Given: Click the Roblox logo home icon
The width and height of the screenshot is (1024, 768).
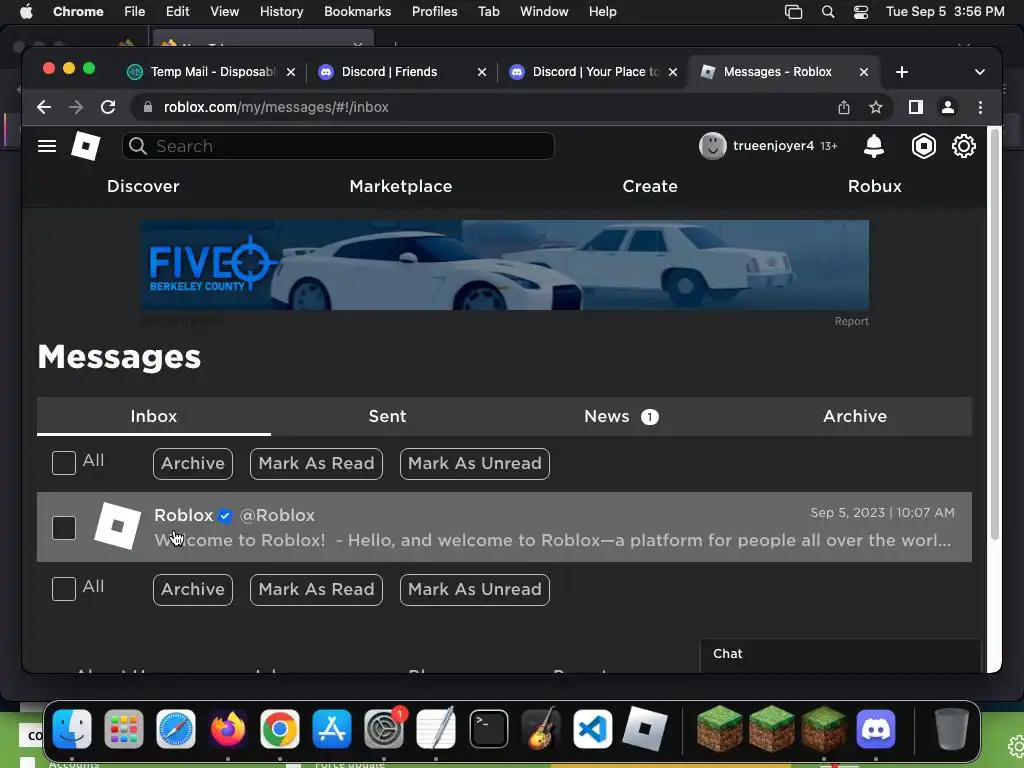Looking at the screenshot, I should tap(86, 146).
